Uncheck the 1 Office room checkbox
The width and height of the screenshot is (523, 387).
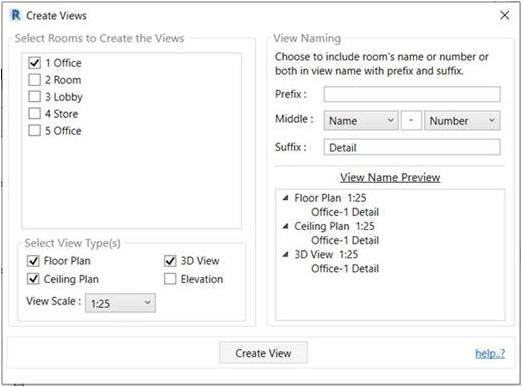tap(34, 63)
